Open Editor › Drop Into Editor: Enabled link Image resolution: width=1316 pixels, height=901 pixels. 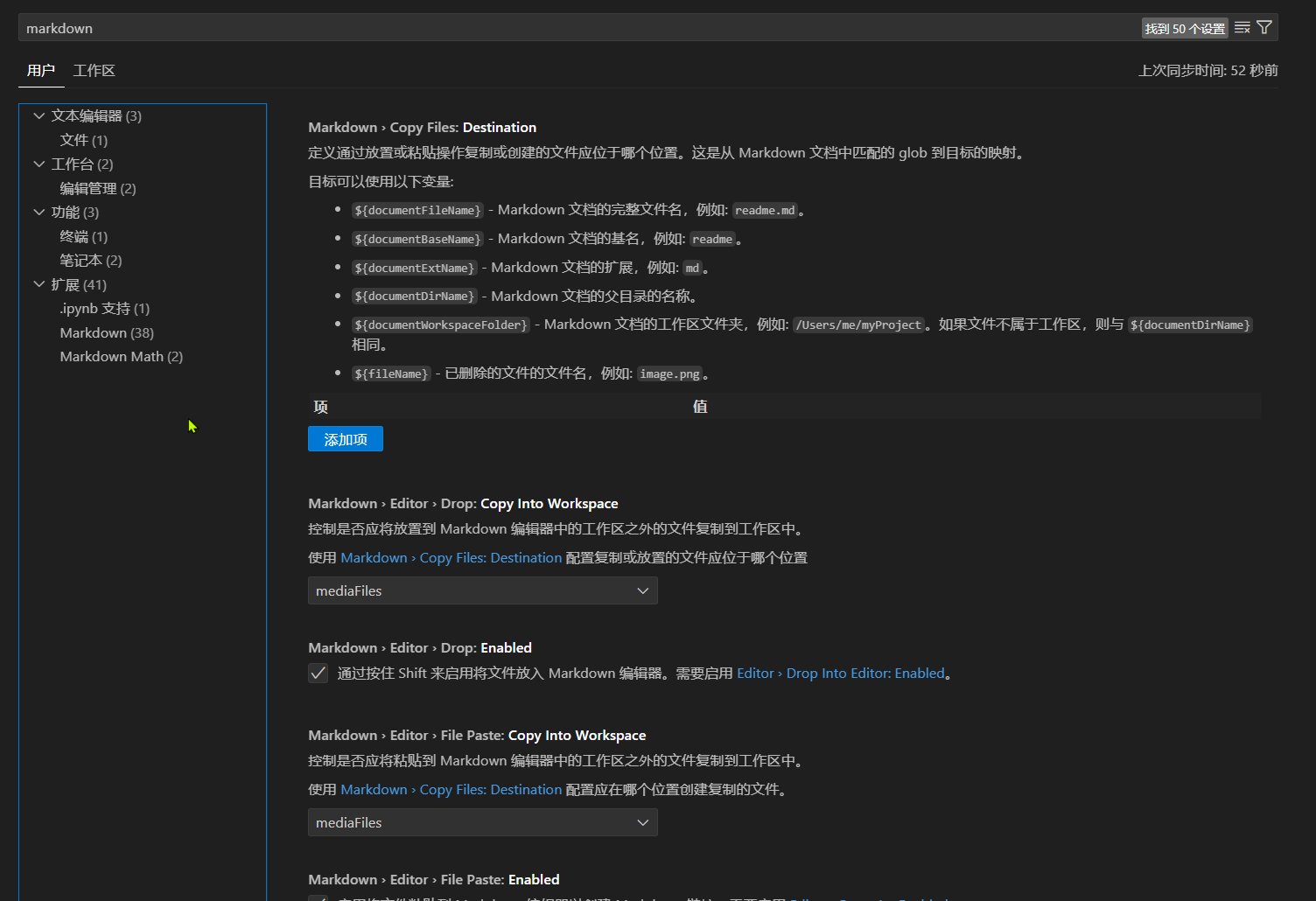coord(841,673)
